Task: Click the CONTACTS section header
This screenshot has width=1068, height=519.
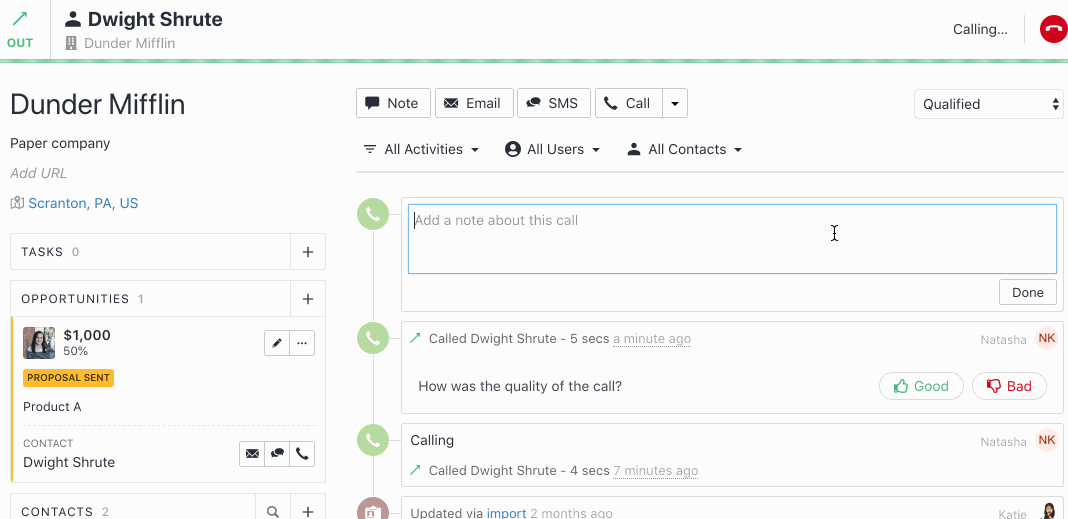Action: (x=134, y=512)
